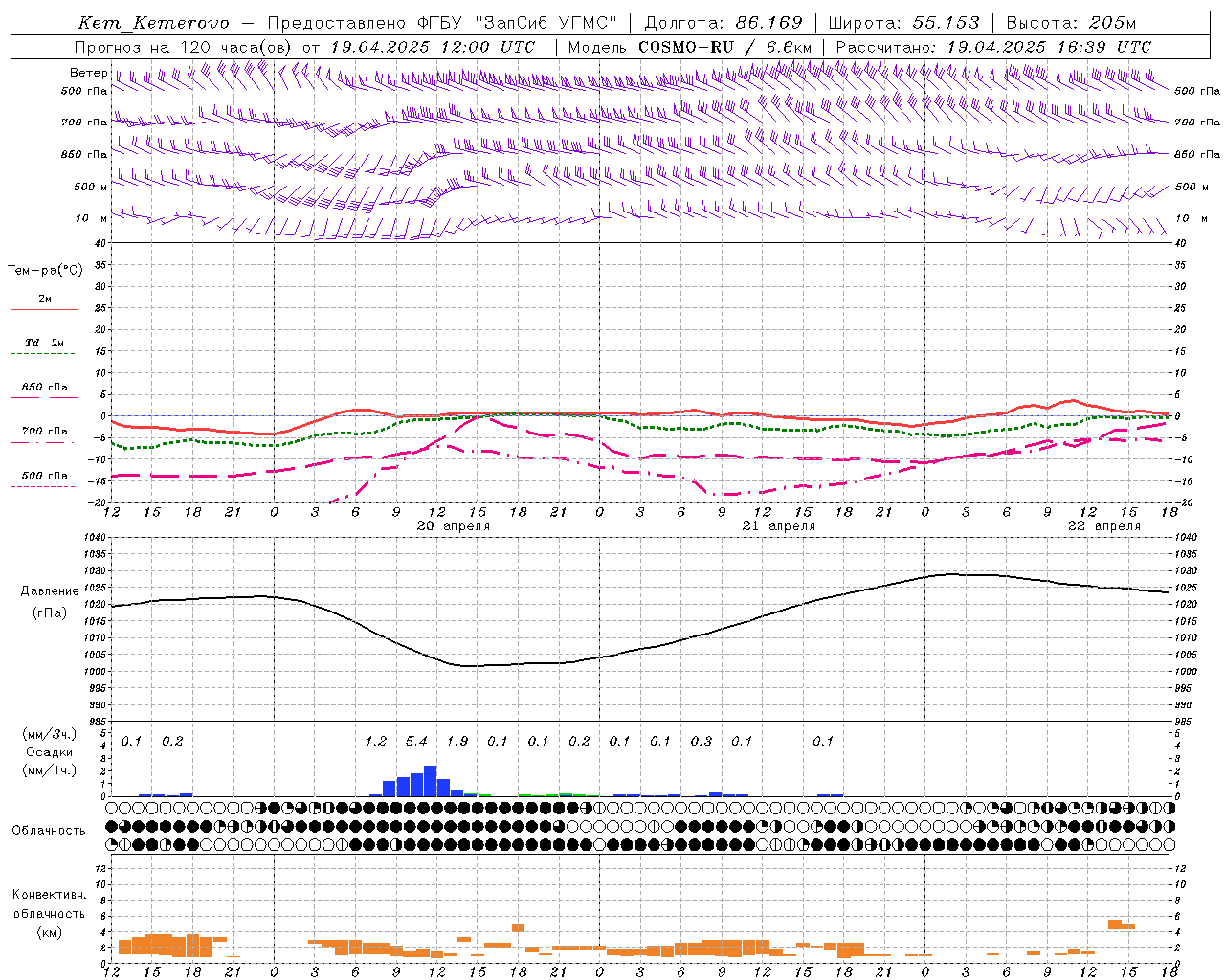Select the "21 апреля" date label
Screen dimensions: 1225x980
779,526
